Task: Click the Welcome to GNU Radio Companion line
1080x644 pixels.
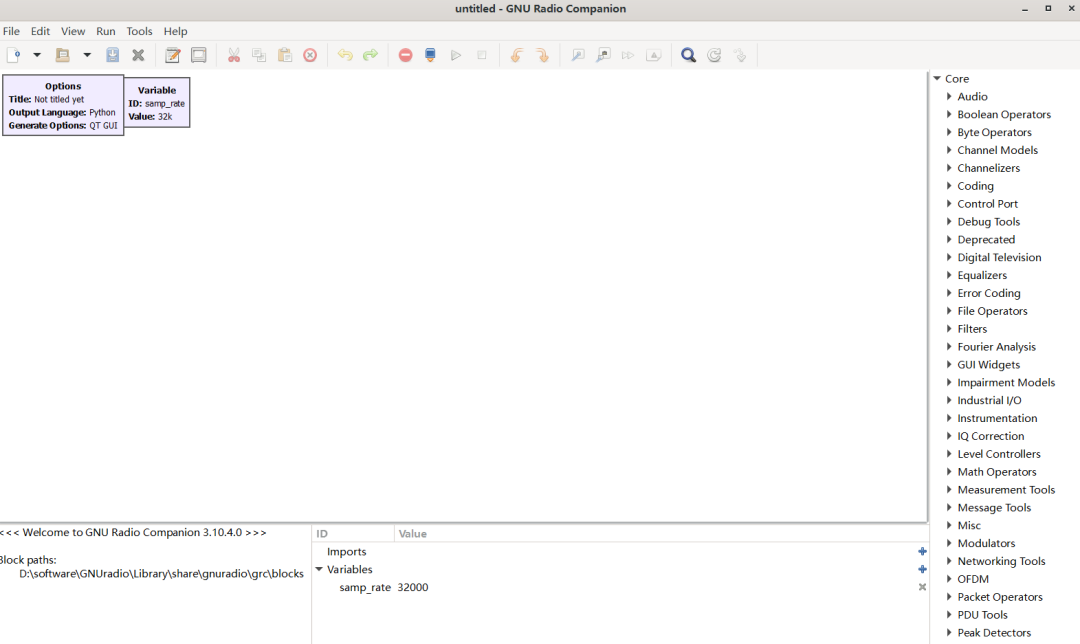Action: [133, 532]
